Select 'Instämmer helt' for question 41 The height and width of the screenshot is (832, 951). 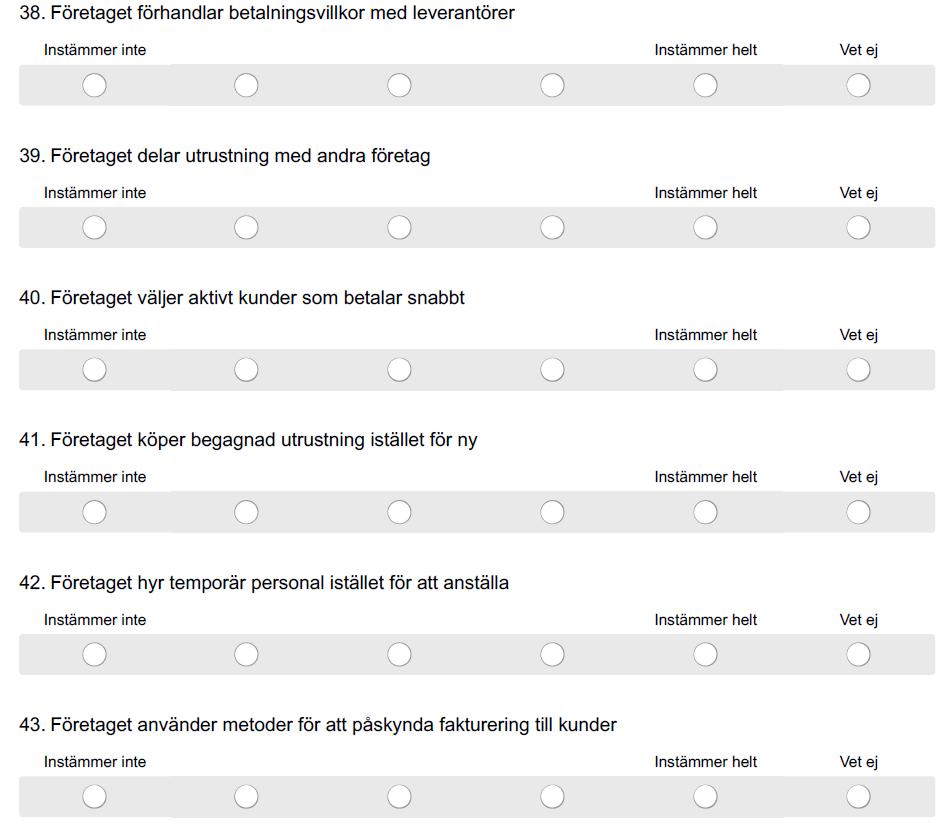pyautogui.click(x=705, y=512)
